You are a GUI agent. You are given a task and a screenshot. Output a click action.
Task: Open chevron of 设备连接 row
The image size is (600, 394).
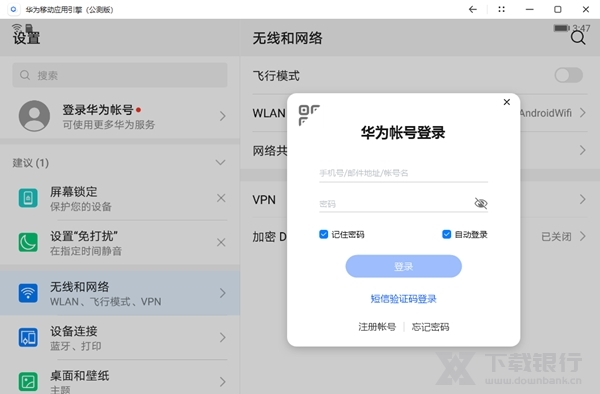point(223,337)
